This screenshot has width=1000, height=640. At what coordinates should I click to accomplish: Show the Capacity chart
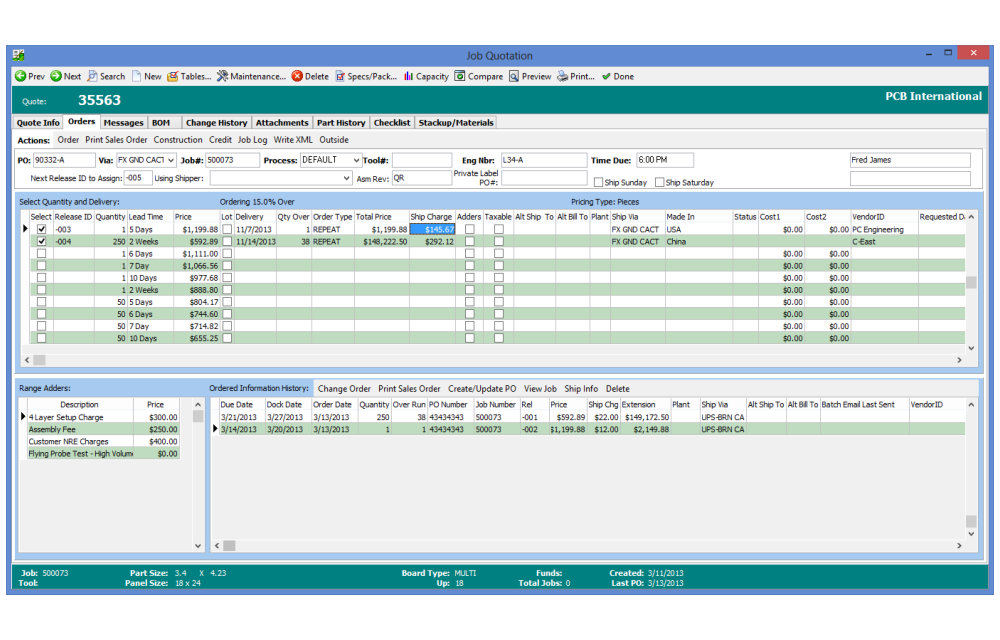click(x=426, y=76)
